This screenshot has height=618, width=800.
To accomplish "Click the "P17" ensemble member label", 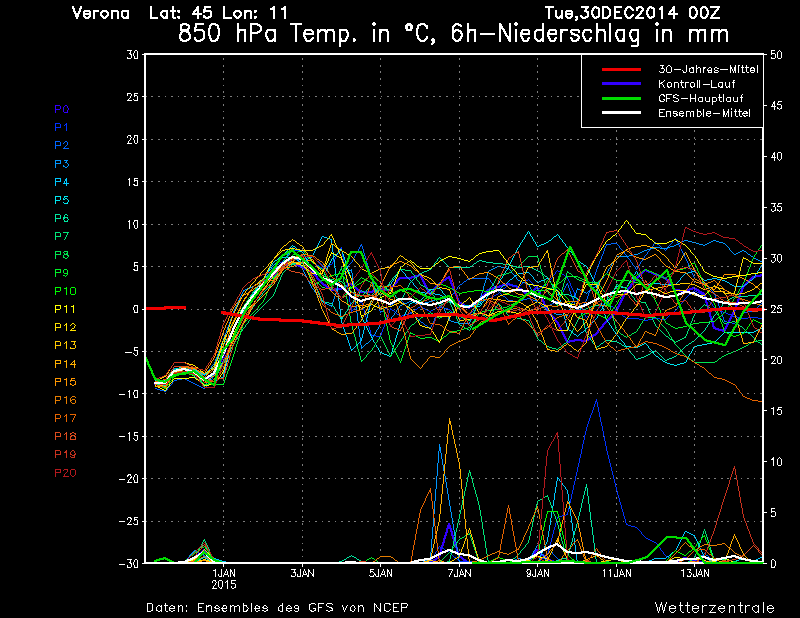I will coord(65,418).
